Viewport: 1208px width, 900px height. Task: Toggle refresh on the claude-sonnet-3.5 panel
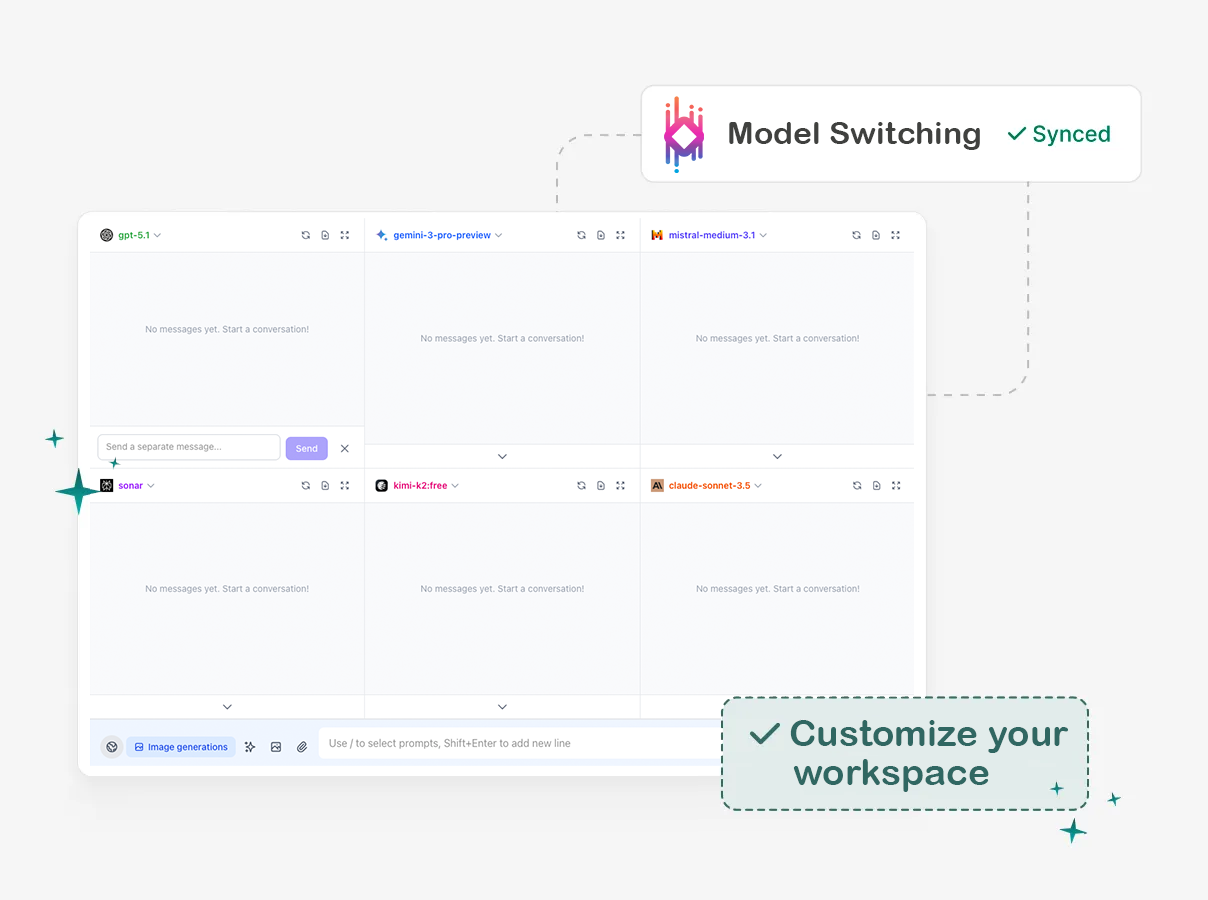coord(856,485)
